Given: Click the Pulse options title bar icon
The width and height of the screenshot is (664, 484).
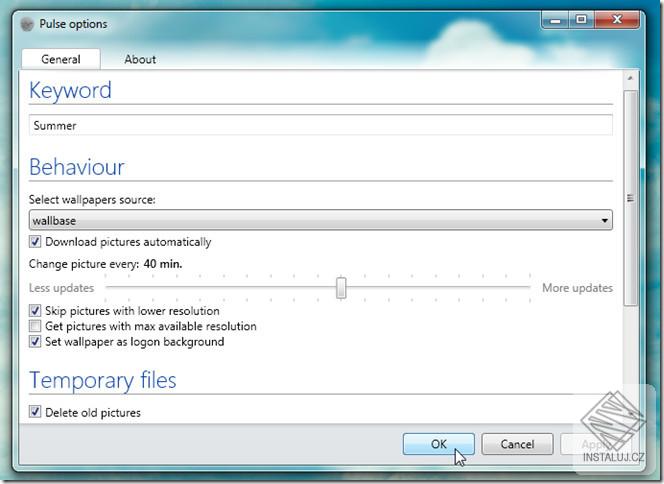Looking at the screenshot, I should [x=27, y=24].
